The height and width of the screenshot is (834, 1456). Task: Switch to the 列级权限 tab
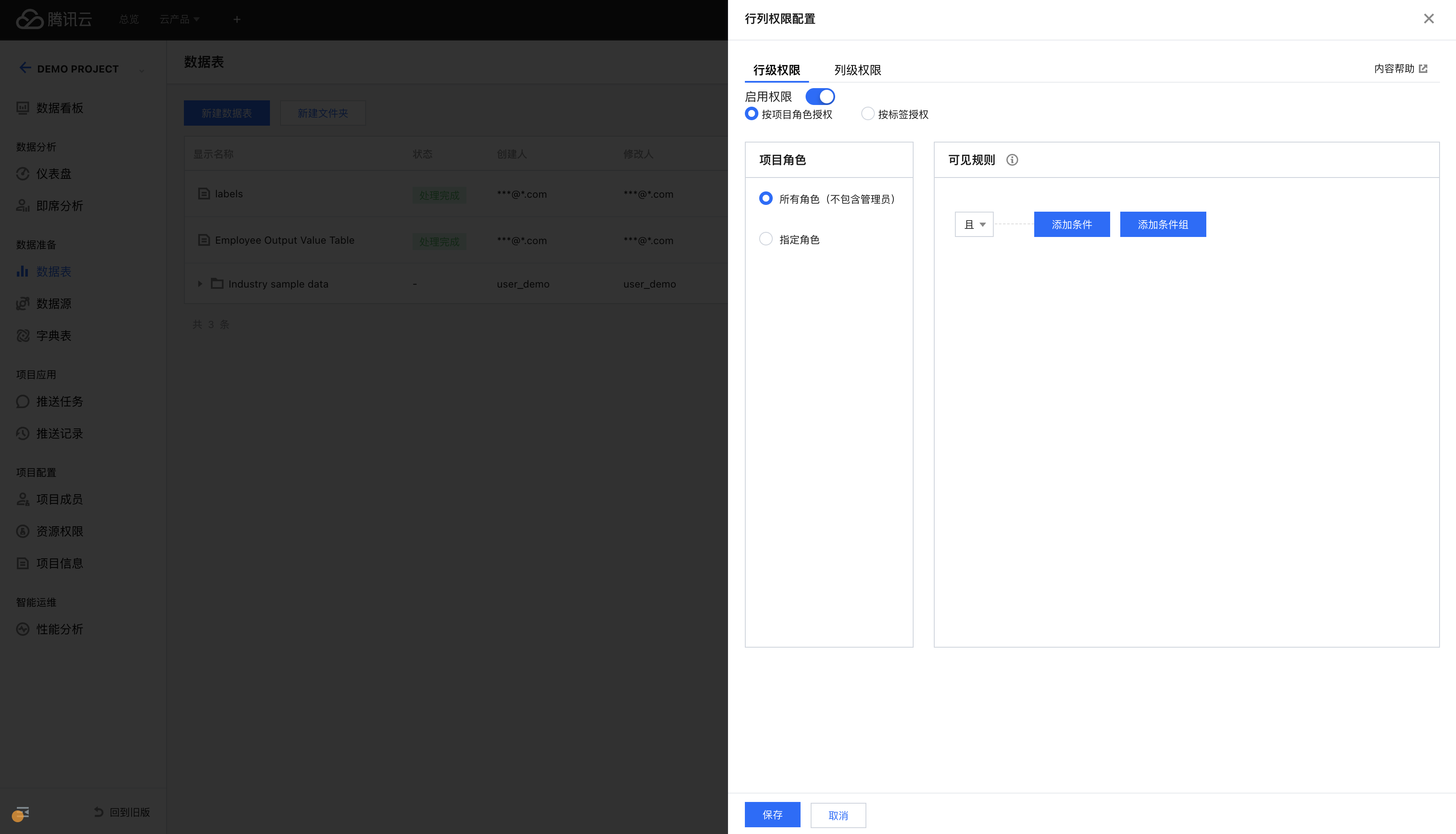coord(857,70)
